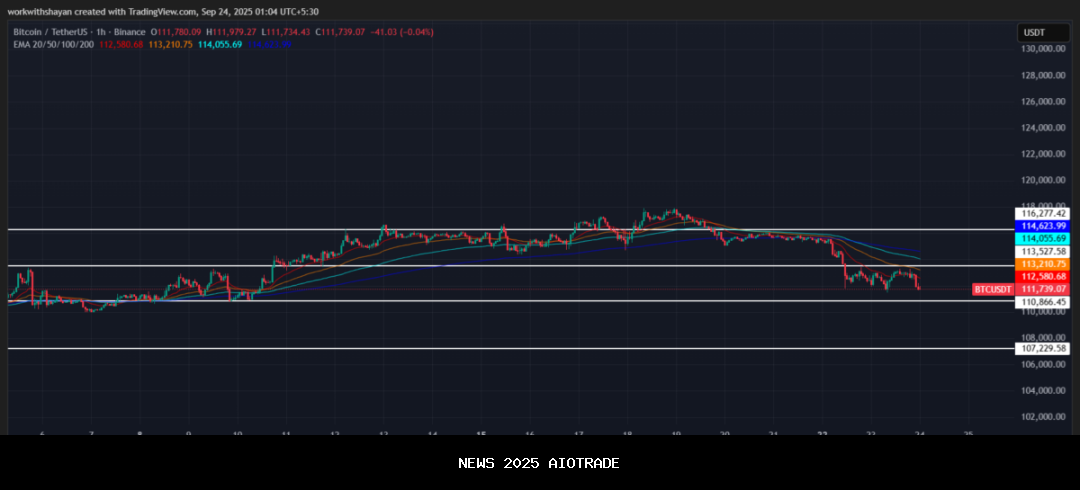Click the orange 113,210.75 EMA price label
The width and height of the screenshot is (1080, 490).
click(1043, 264)
